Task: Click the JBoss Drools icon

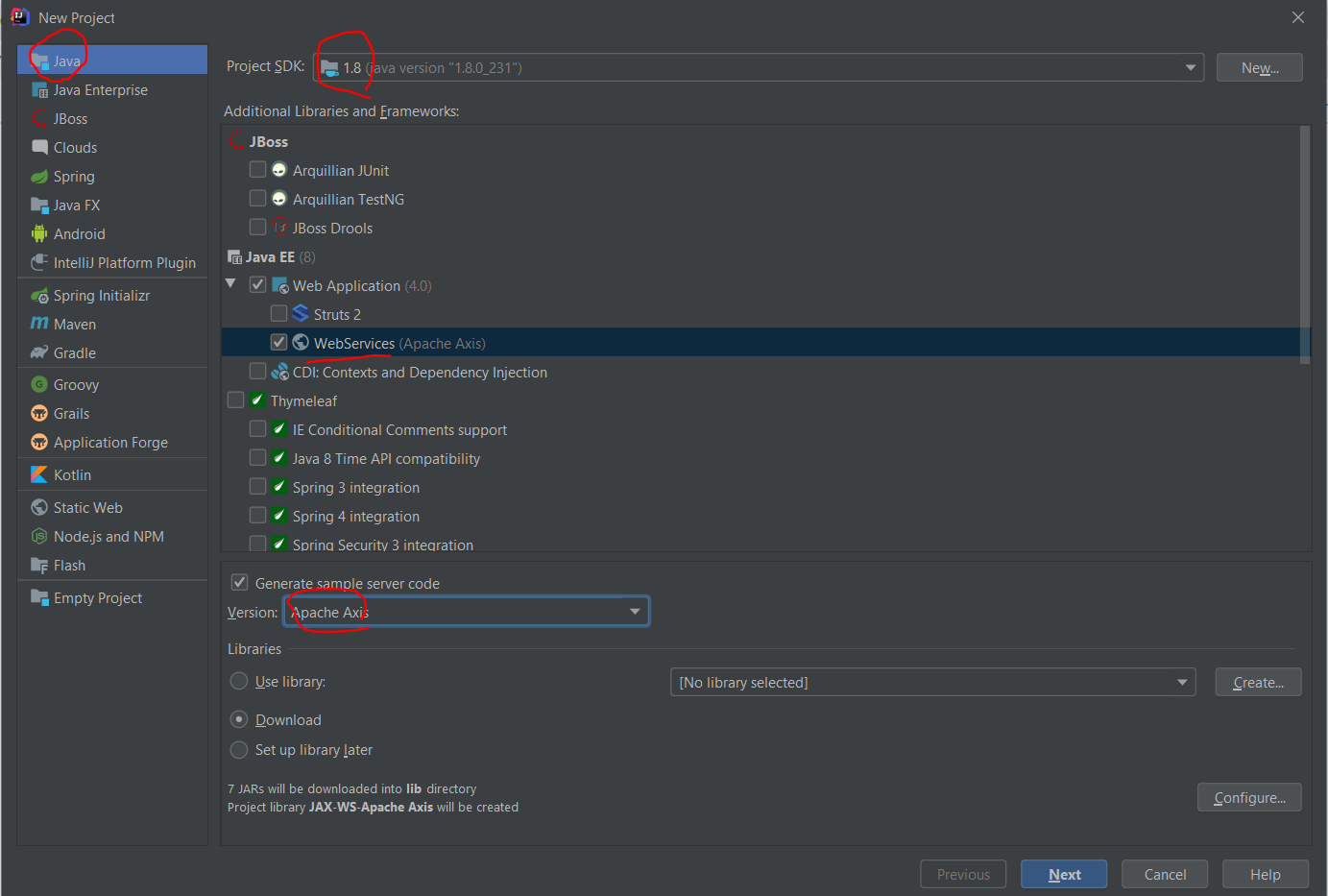Action: [279, 228]
